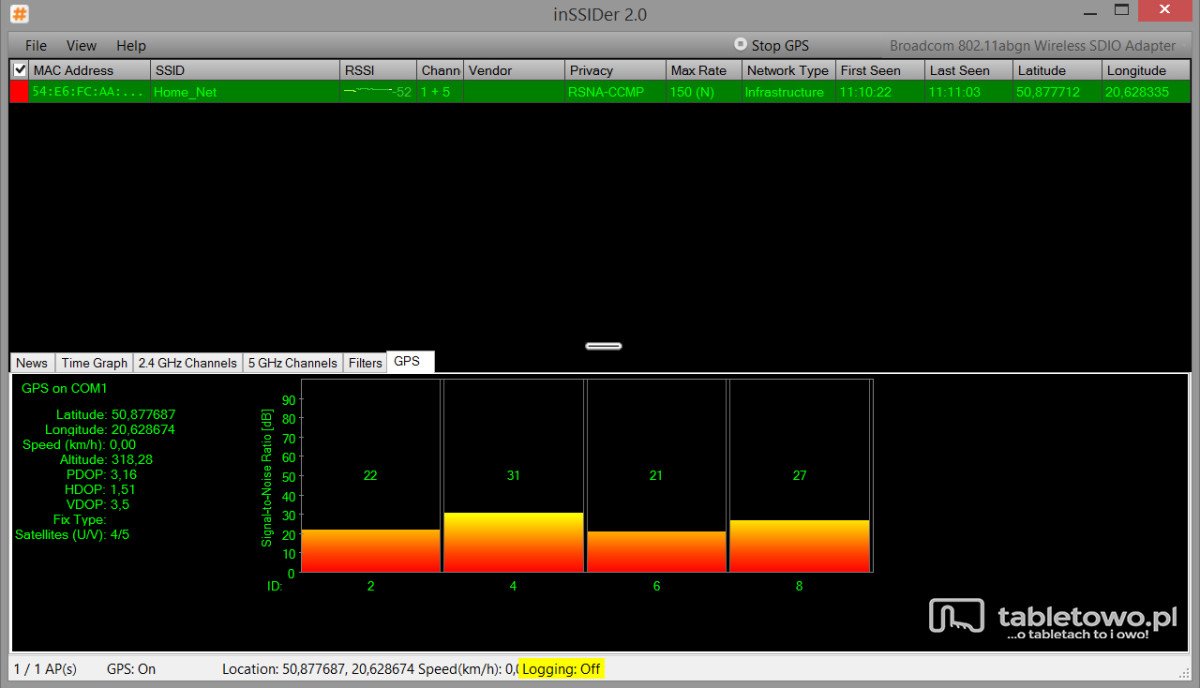The height and width of the screenshot is (688, 1200).
Task: Sort by SSID column header
Action: pos(245,70)
